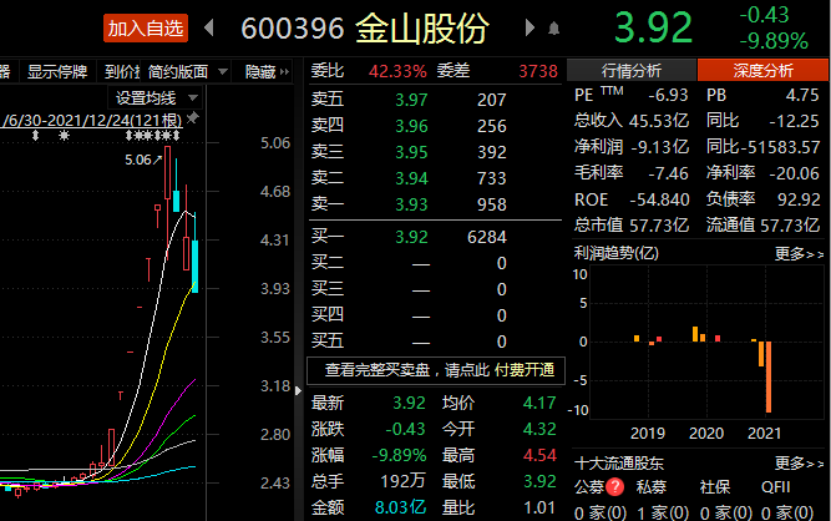Click the 5.06 high price marker on chart

[x=142, y=160]
